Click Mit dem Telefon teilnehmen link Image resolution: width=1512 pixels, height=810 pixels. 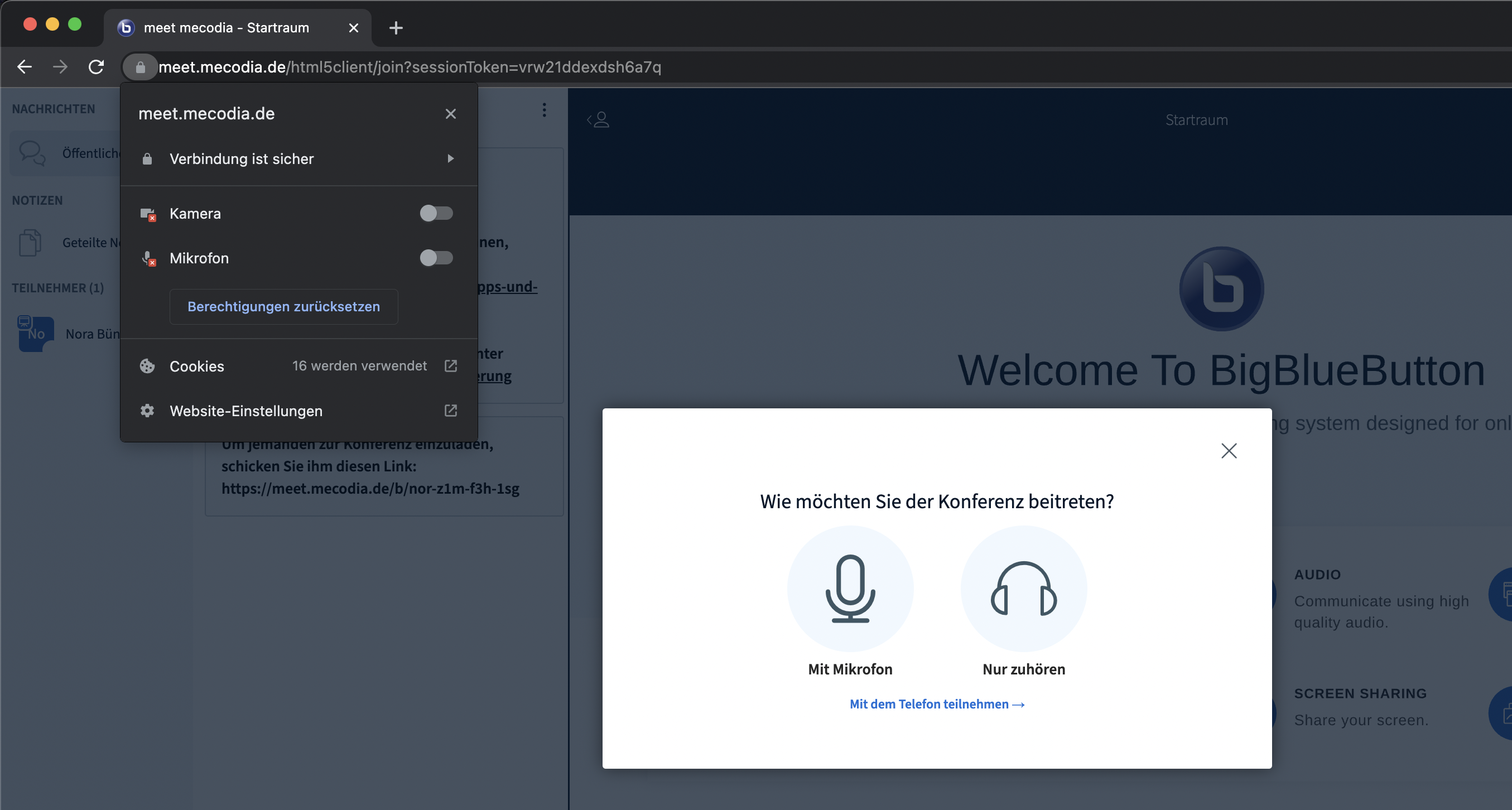[x=937, y=704]
